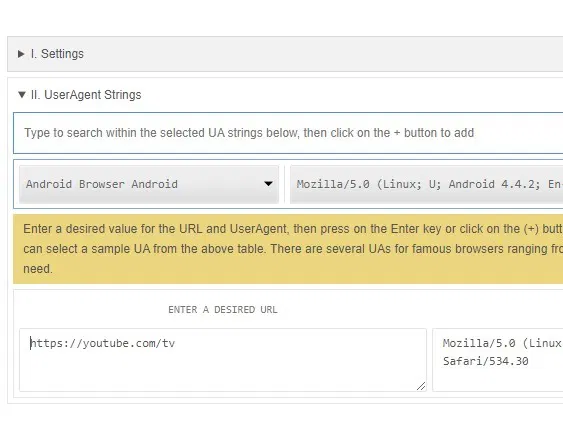Focus the UA strings search box
Image resolution: width=563 pixels, height=423 pixels.
[288, 133]
